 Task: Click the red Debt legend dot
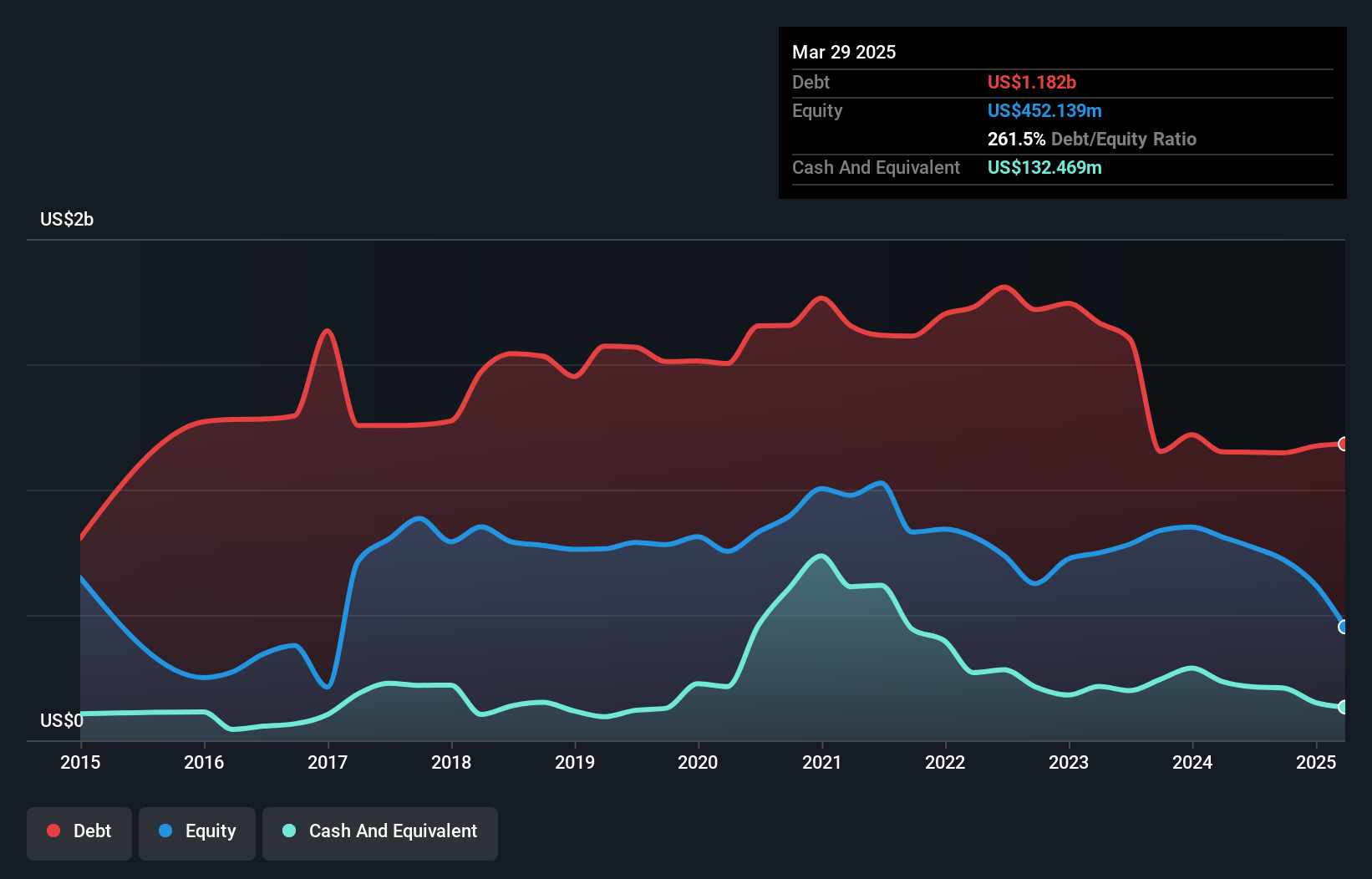click(x=53, y=831)
